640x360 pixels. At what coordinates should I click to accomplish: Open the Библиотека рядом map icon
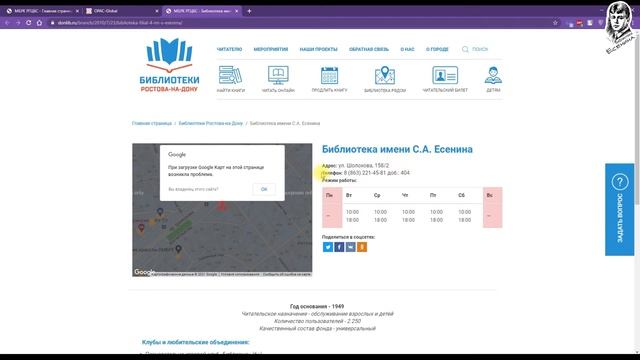(385, 76)
